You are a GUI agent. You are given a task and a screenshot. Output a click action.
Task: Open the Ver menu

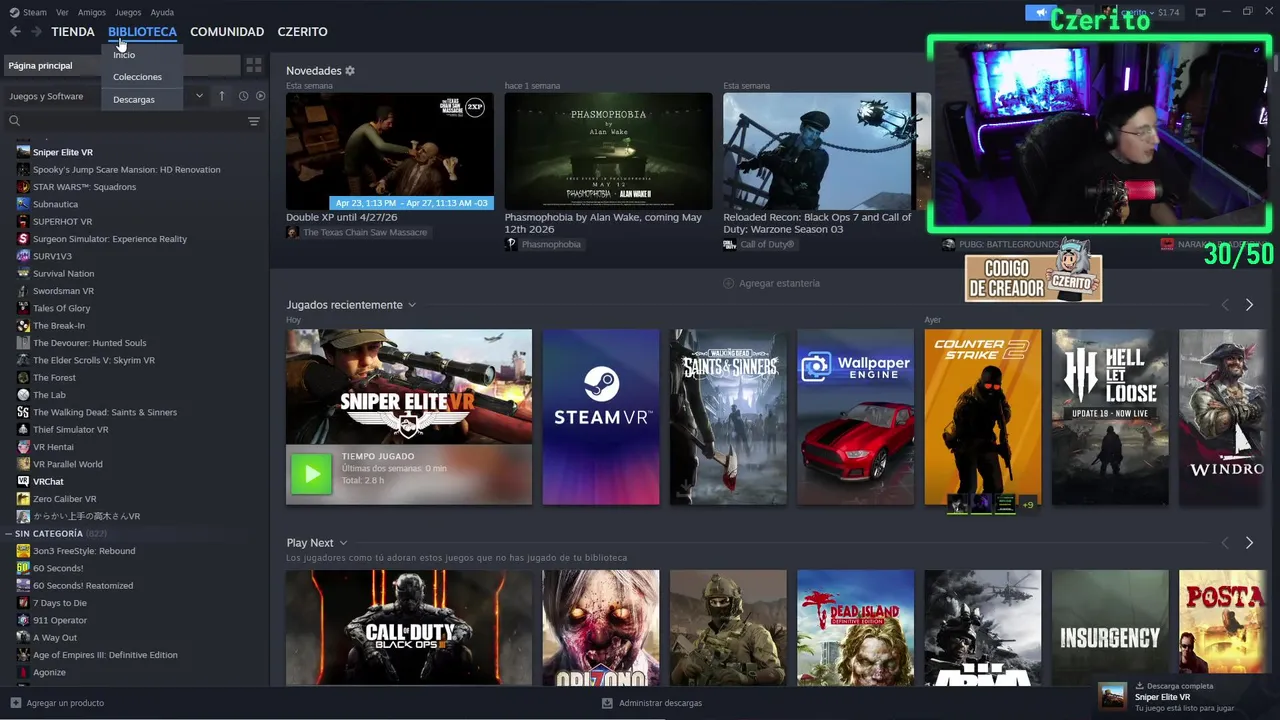pyautogui.click(x=62, y=12)
